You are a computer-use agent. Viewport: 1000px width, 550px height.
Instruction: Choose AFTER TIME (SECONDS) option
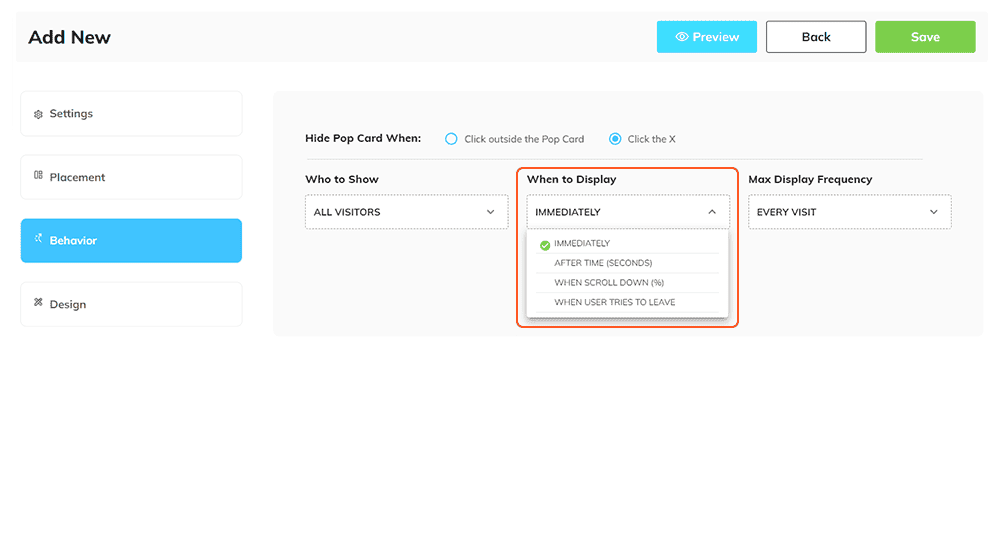(628, 263)
